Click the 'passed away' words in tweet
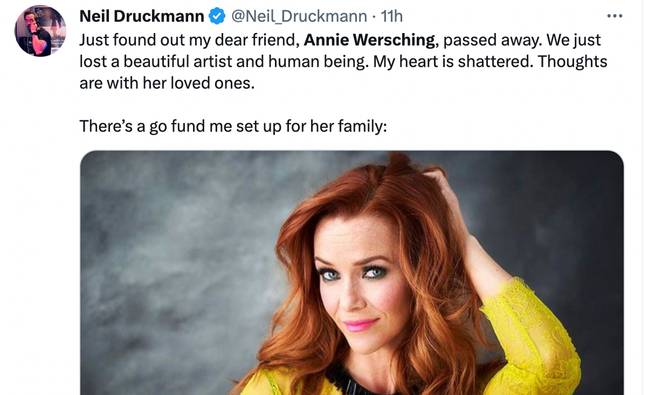 pos(491,40)
